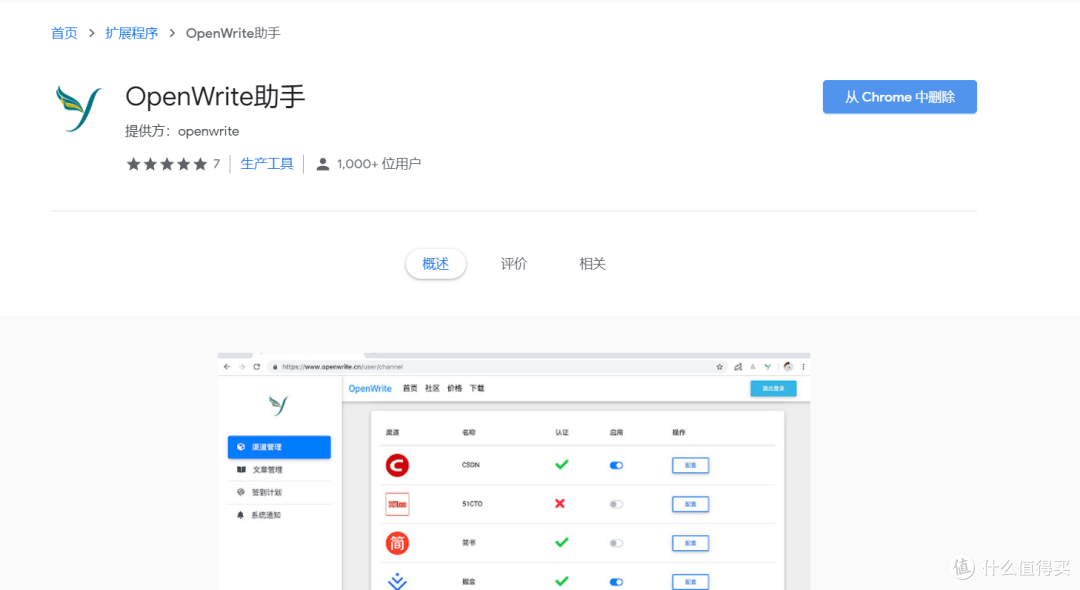Image resolution: width=1080 pixels, height=590 pixels.
Task: Click the 配置 button in 掘金 row
Action: click(x=690, y=582)
